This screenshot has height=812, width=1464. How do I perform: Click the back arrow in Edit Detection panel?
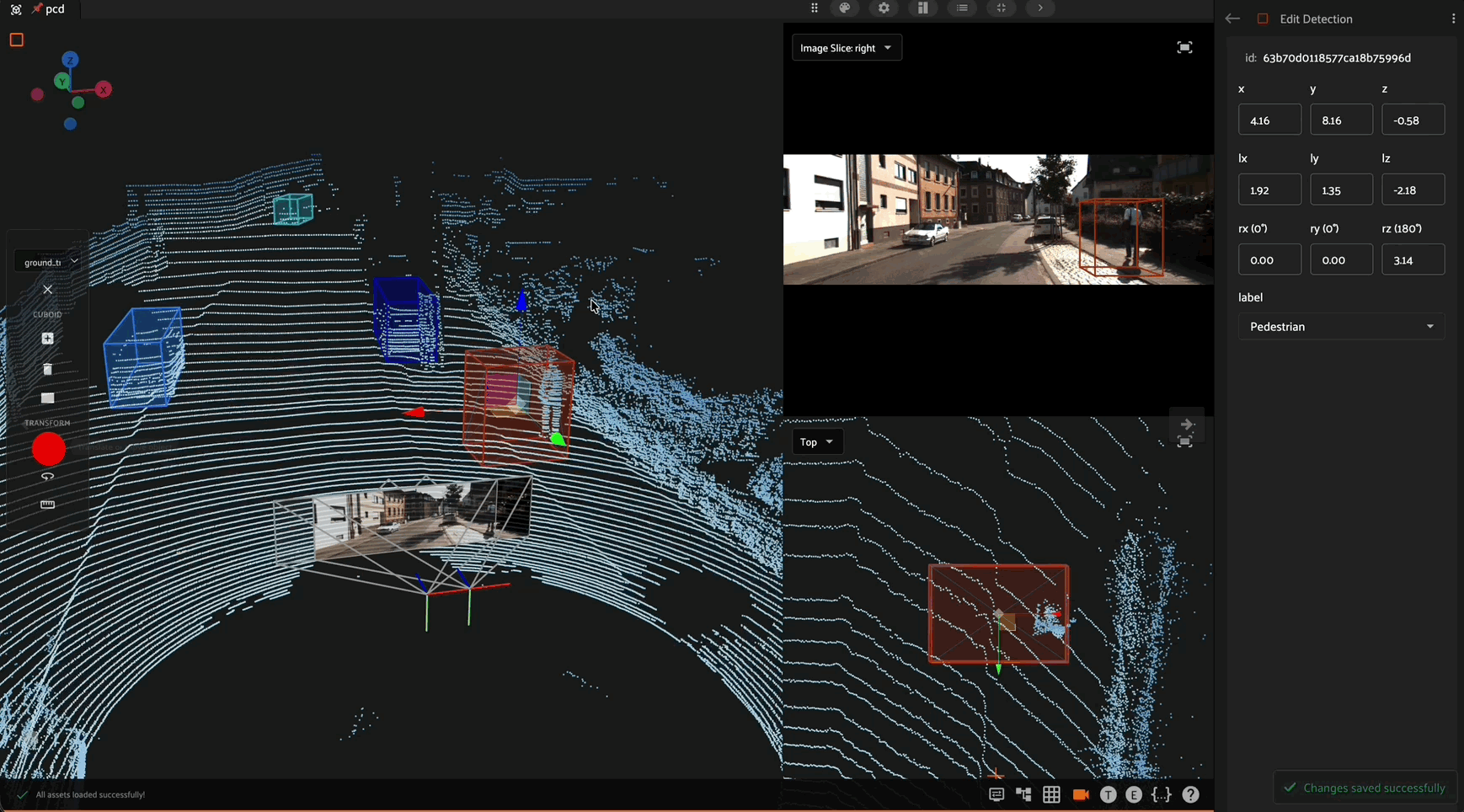pos(1232,18)
